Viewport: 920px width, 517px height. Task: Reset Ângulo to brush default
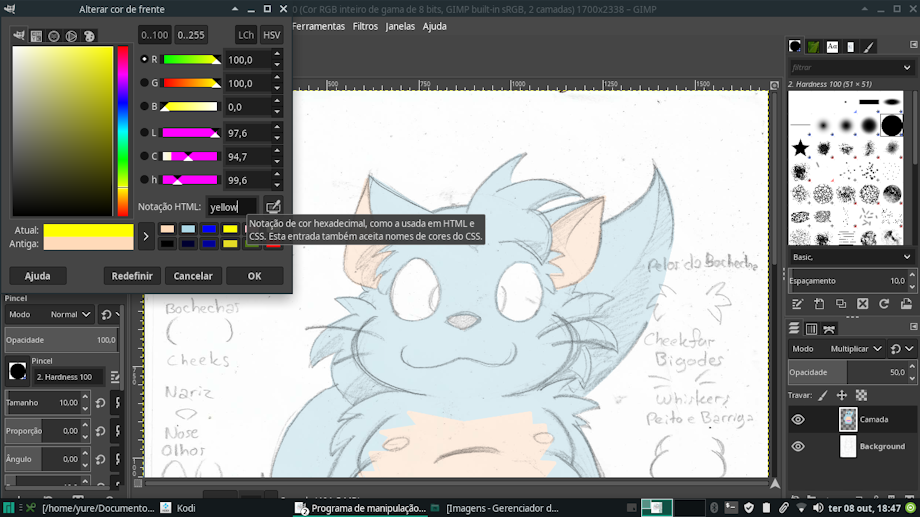(x=100, y=459)
